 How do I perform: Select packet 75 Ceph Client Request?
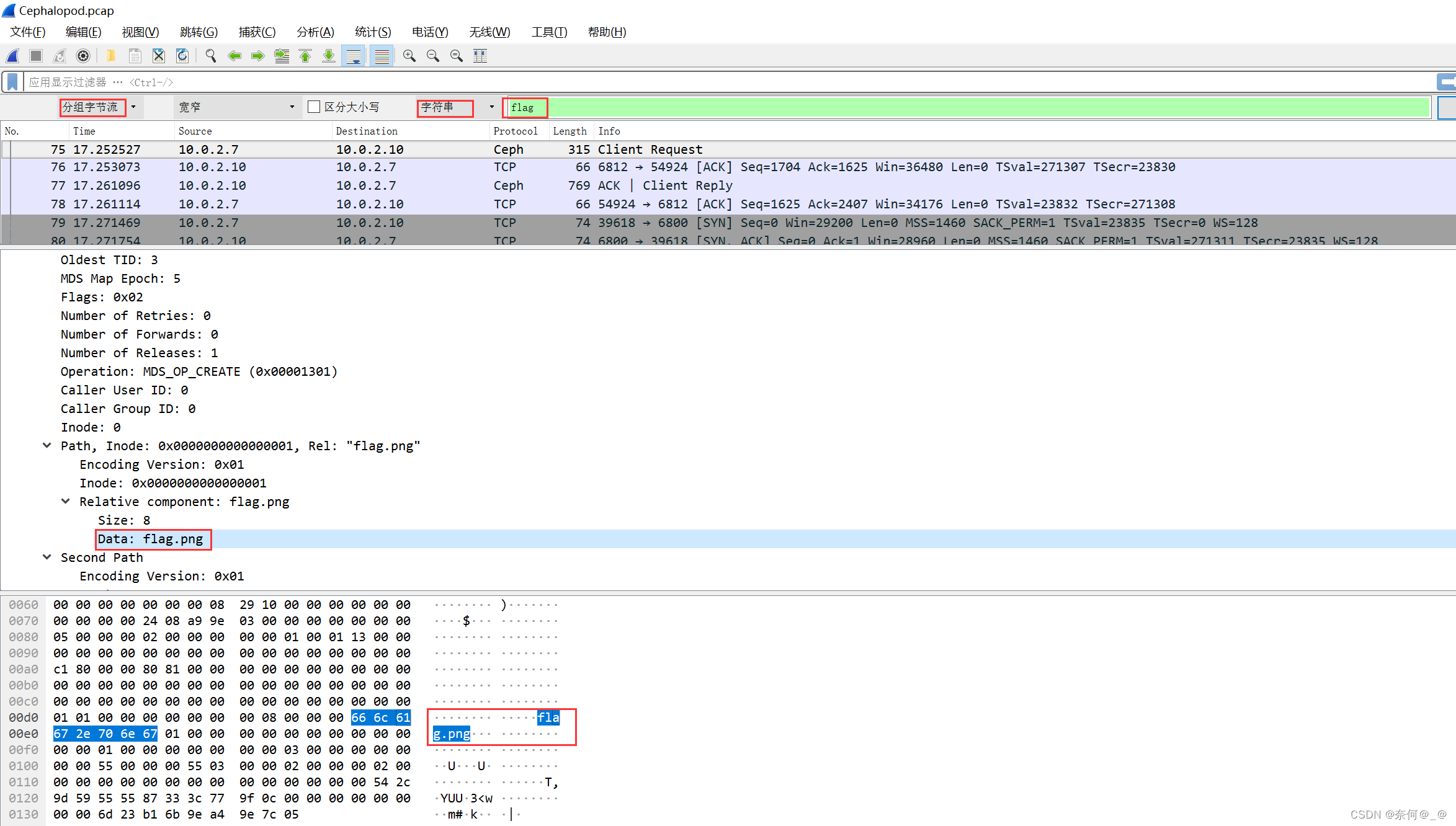tap(728, 149)
